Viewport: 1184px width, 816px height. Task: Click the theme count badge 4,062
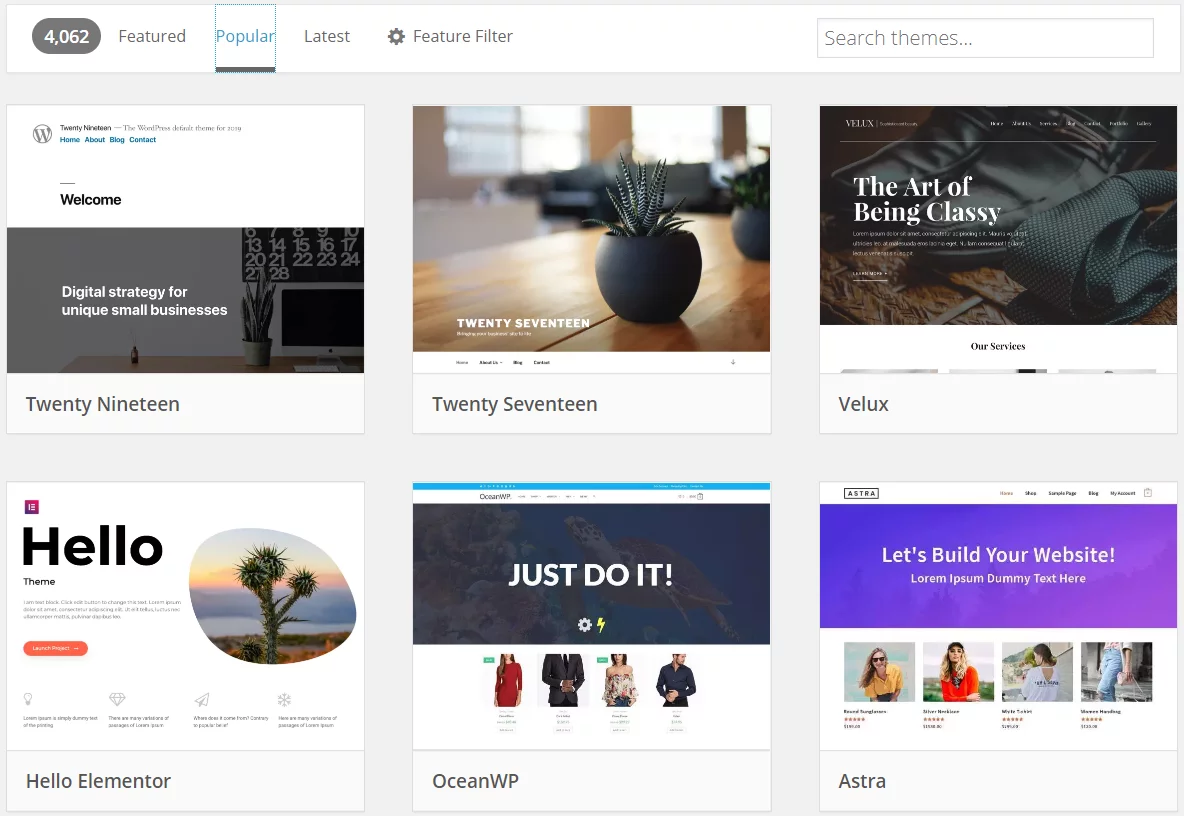click(66, 36)
